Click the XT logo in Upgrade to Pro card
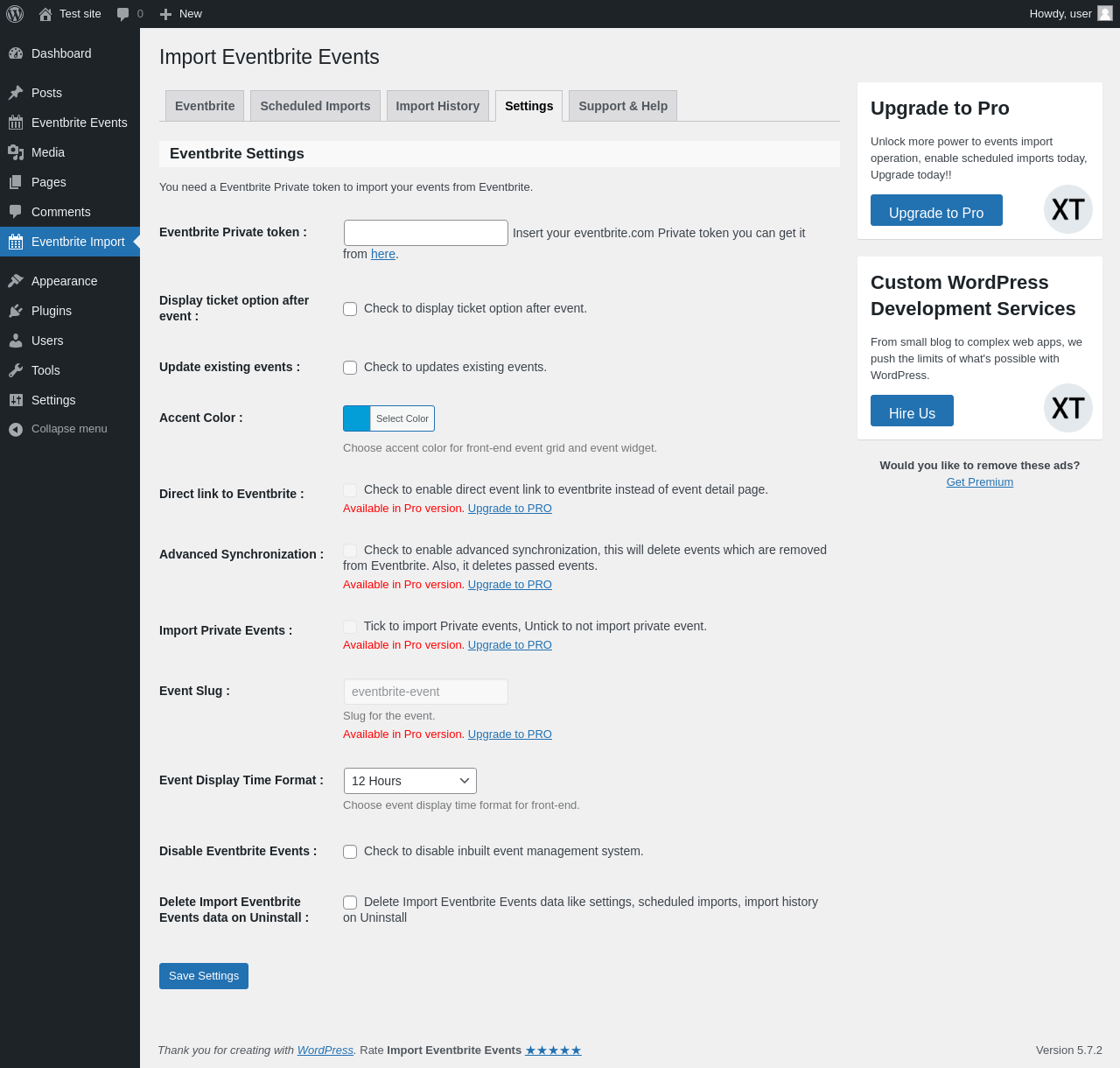The image size is (1120, 1068). click(x=1068, y=209)
